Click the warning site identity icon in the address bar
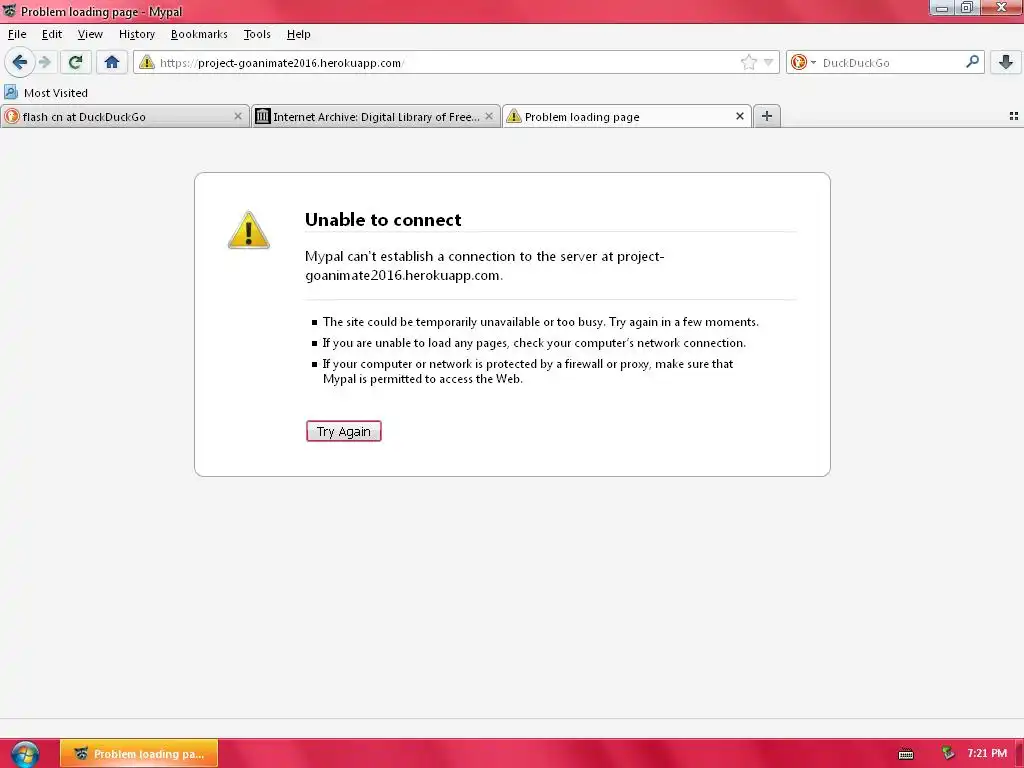The height and width of the screenshot is (768, 1024). click(147, 63)
